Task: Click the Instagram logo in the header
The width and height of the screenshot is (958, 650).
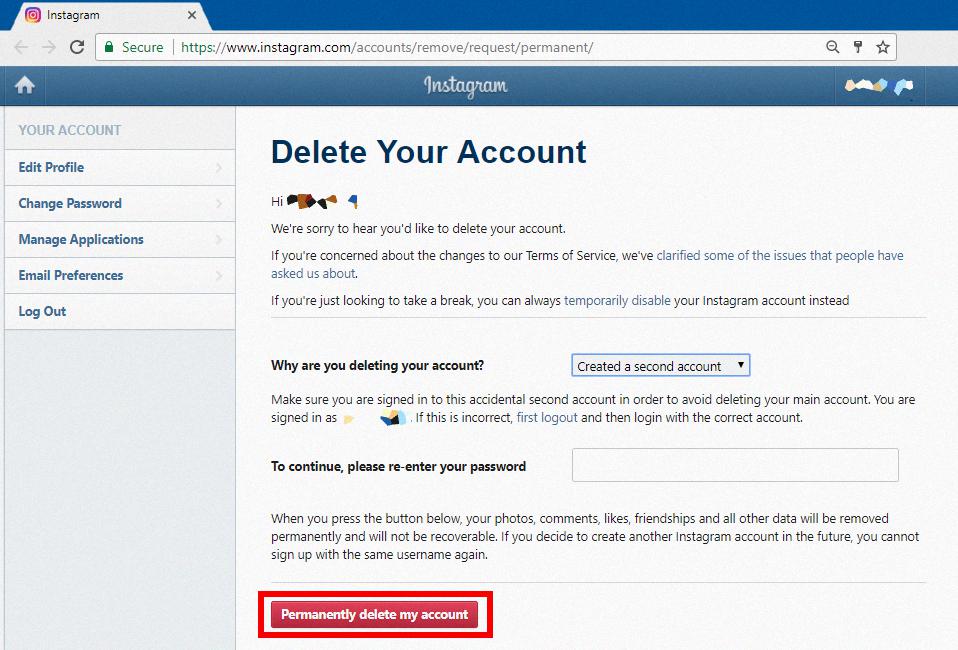Action: (466, 86)
